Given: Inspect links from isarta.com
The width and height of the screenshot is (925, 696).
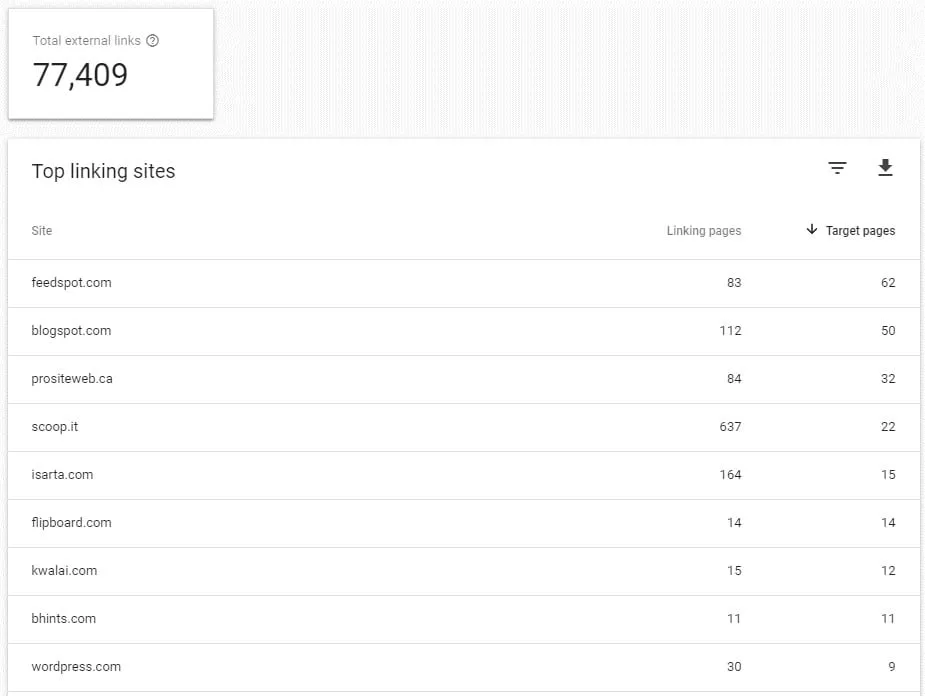Looking at the screenshot, I should [62, 474].
